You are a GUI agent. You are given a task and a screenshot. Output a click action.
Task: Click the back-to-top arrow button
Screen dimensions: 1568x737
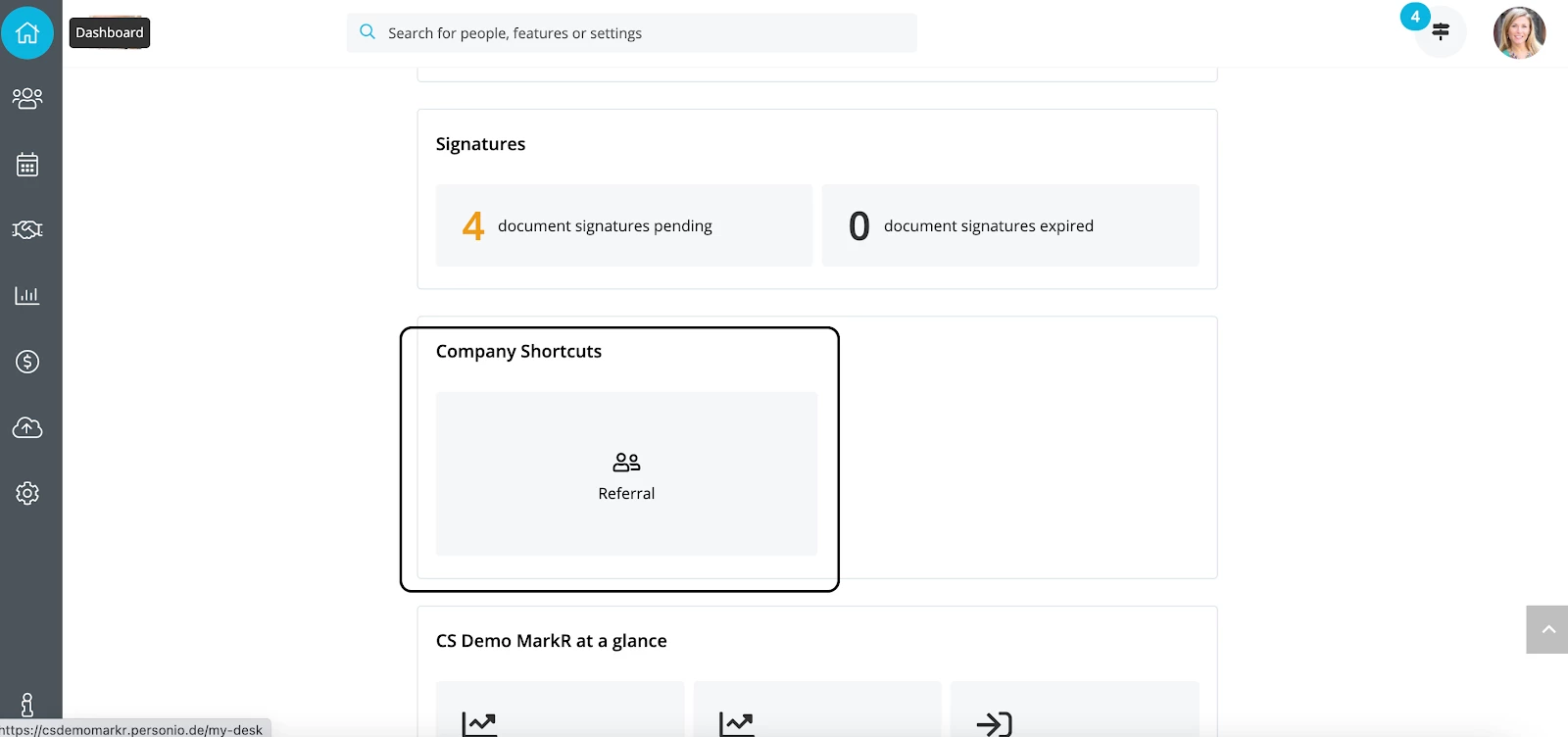pyautogui.click(x=1547, y=629)
